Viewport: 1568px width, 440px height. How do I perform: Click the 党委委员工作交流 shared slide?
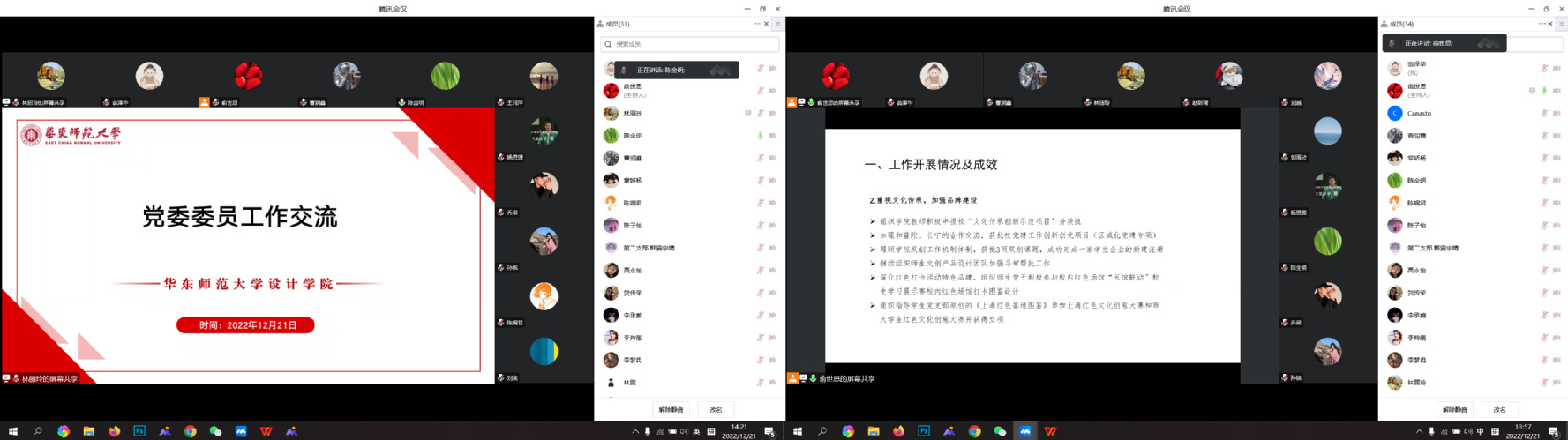[x=248, y=246]
